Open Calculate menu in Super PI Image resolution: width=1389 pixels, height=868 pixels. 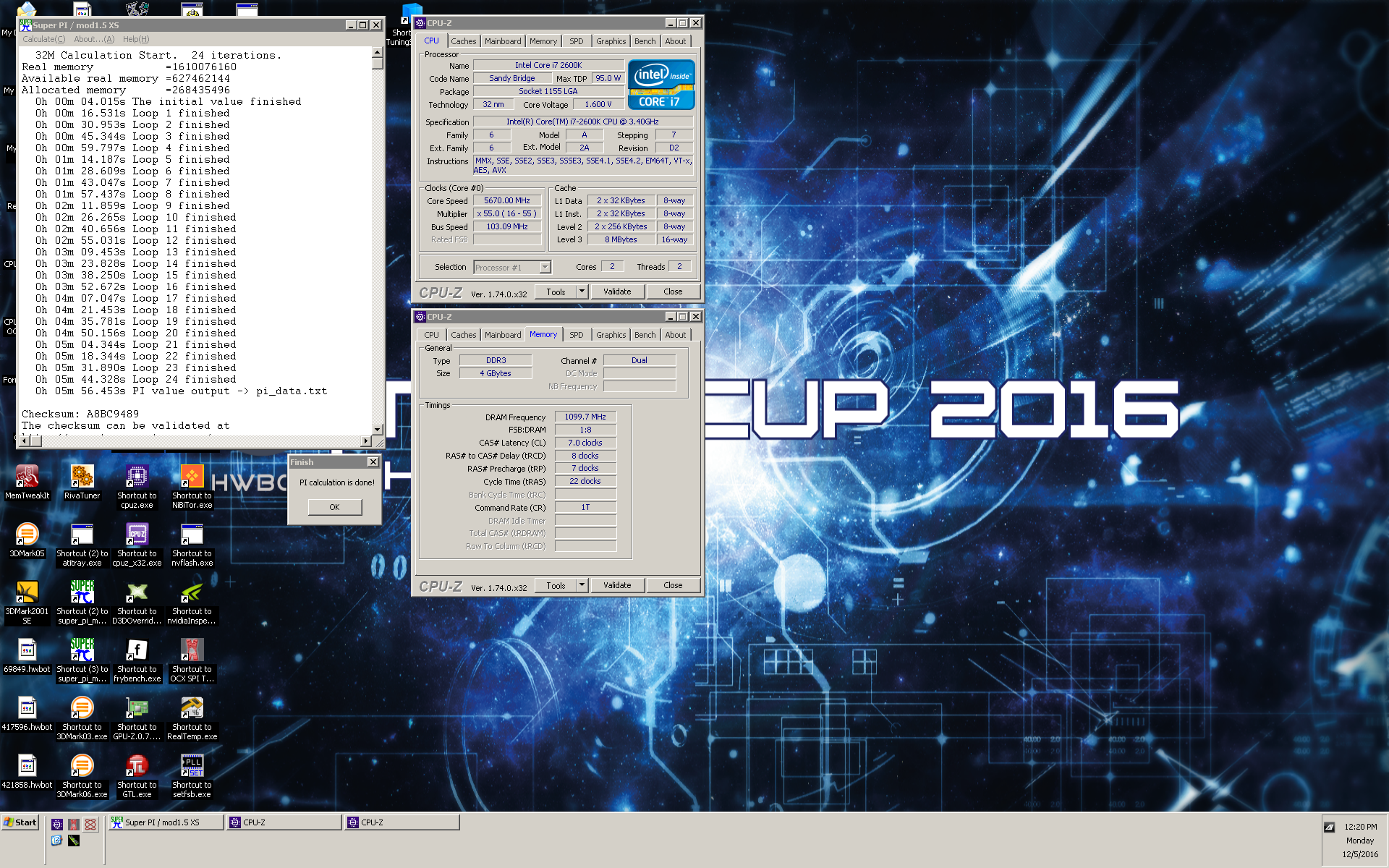43,39
